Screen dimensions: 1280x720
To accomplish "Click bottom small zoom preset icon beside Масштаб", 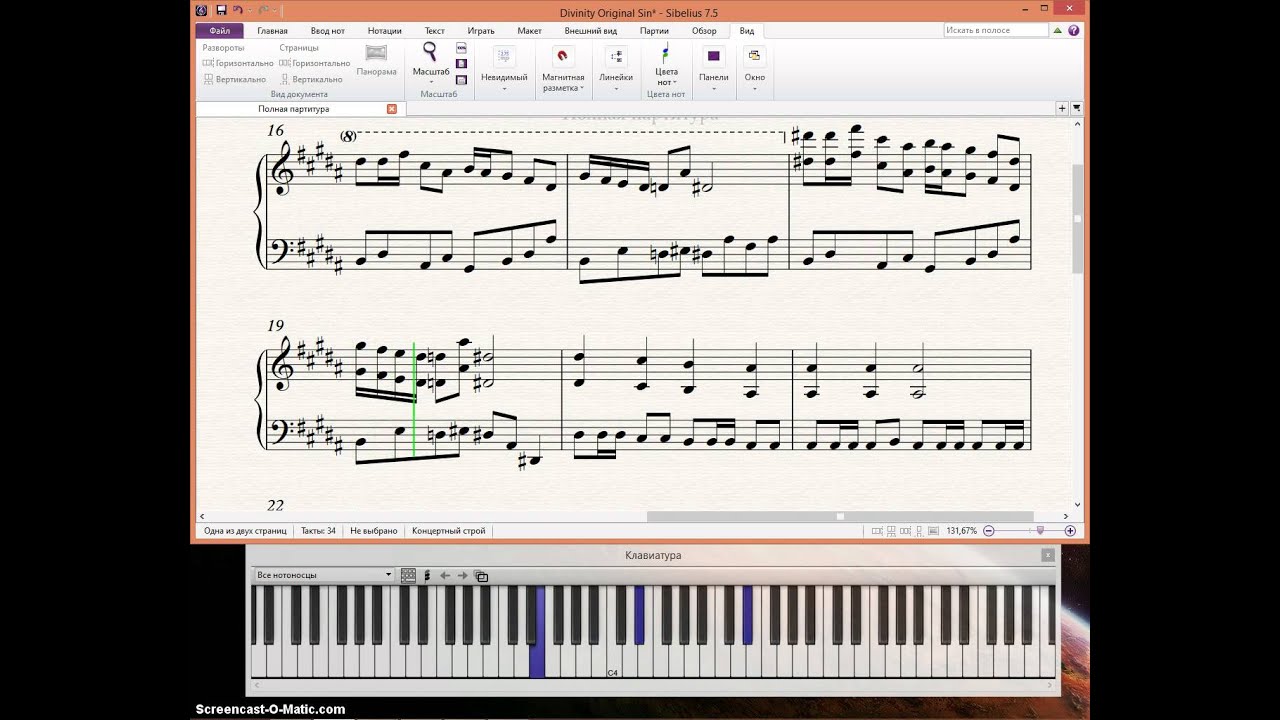I will (x=461, y=79).
